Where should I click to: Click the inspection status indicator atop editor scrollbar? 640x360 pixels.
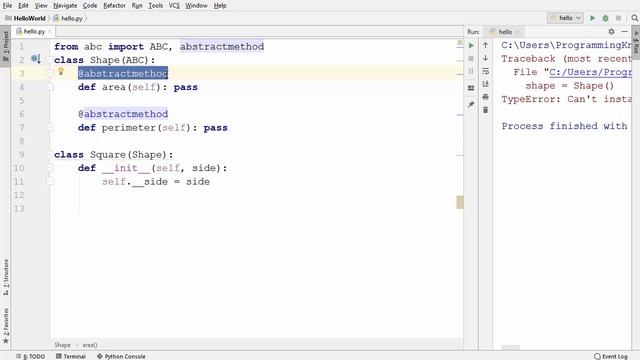point(460,42)
